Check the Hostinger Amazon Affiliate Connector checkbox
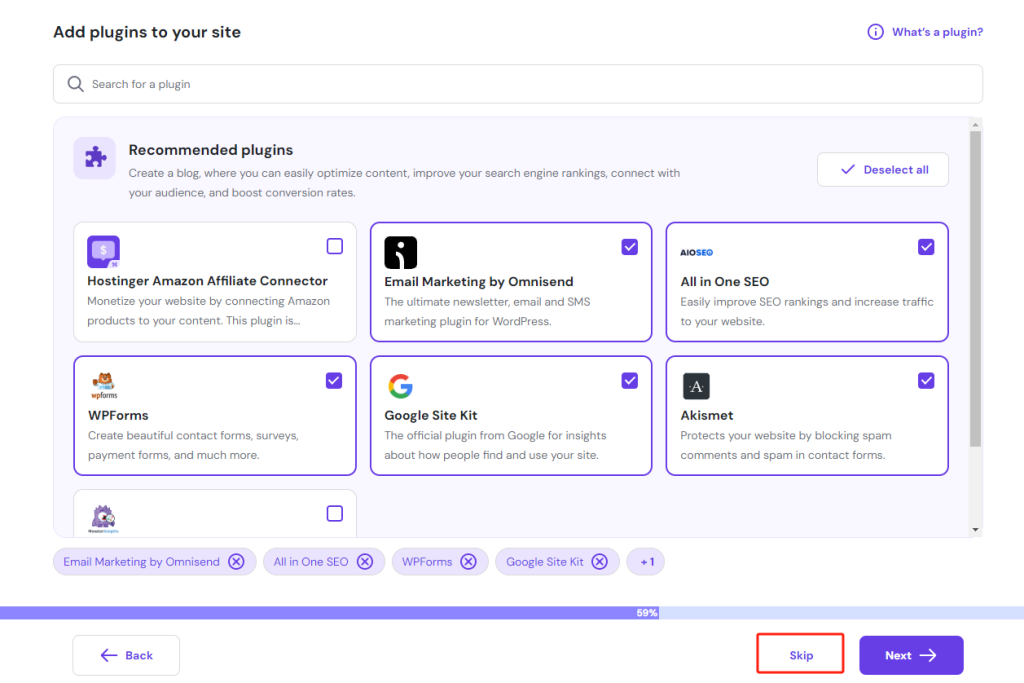The width and height of the screenshot is (1024, 683). tap(334, 246)
